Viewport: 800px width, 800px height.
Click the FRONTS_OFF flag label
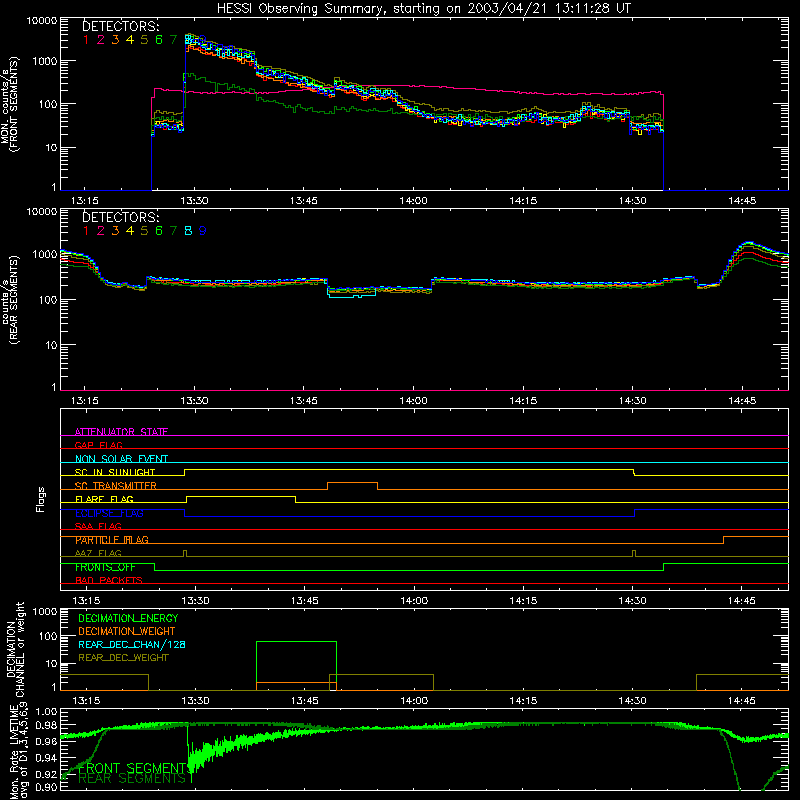point(105,567)
